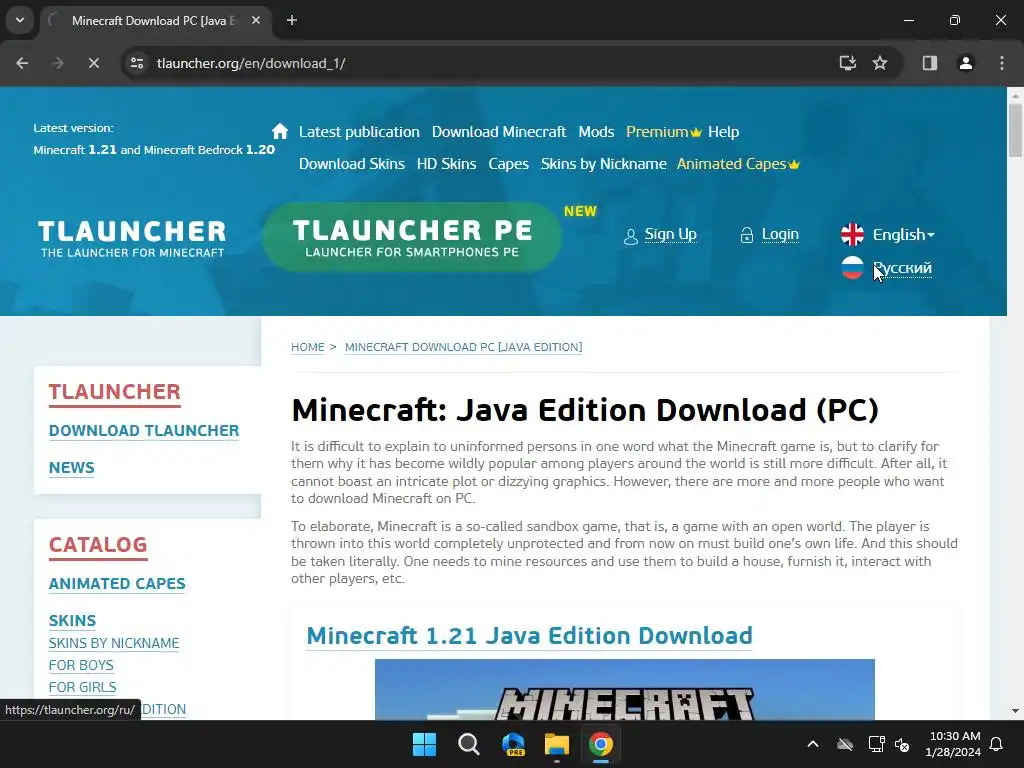Click the Sign Up person icon
The image size is (1024, 768).
630,236
